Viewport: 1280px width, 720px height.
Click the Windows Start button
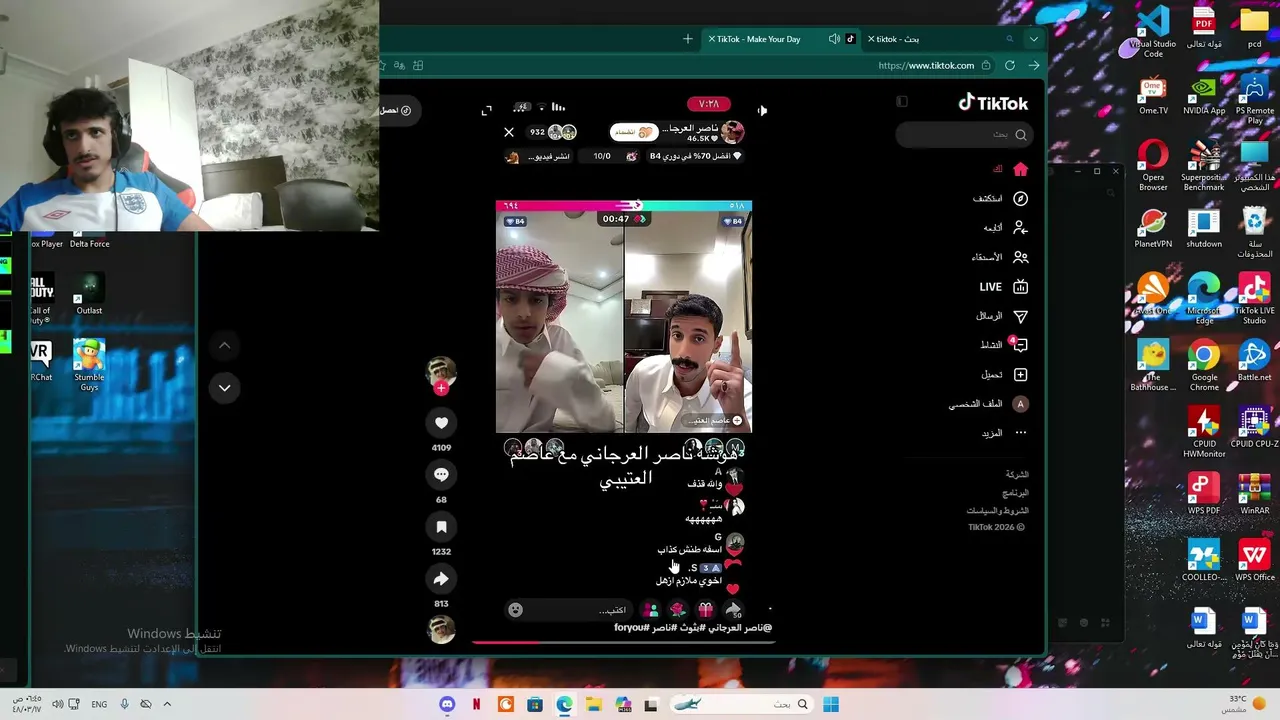click(831, 704)
